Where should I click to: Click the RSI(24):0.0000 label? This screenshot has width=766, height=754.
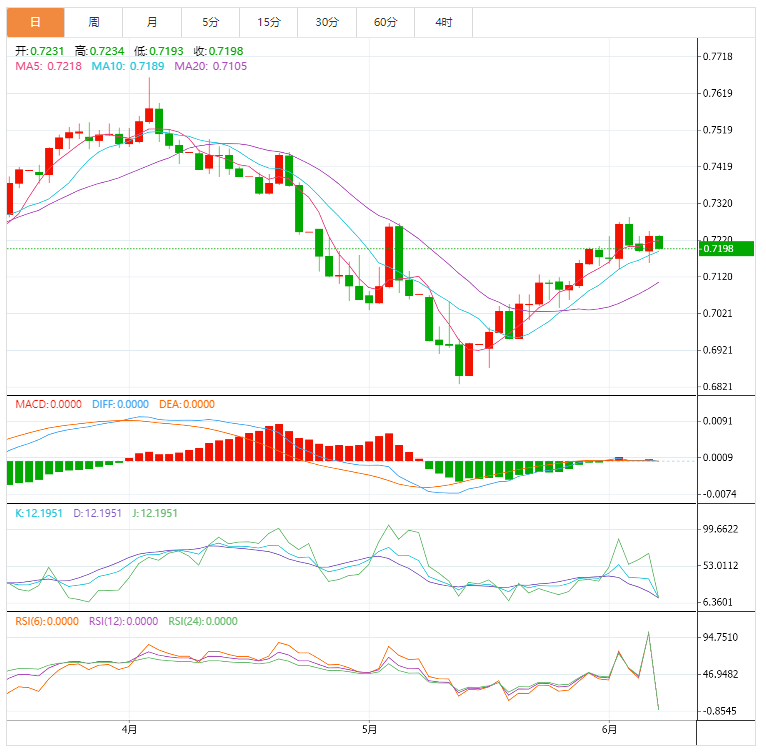(x=203, y=621)
